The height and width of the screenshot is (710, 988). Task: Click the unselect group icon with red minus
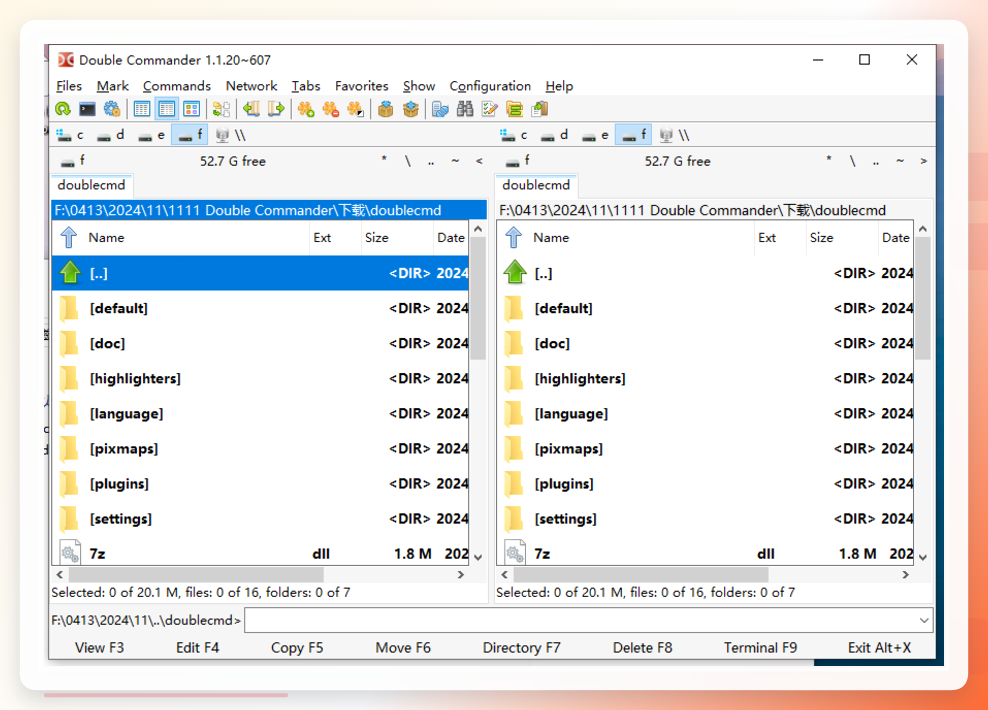(331, 109)
